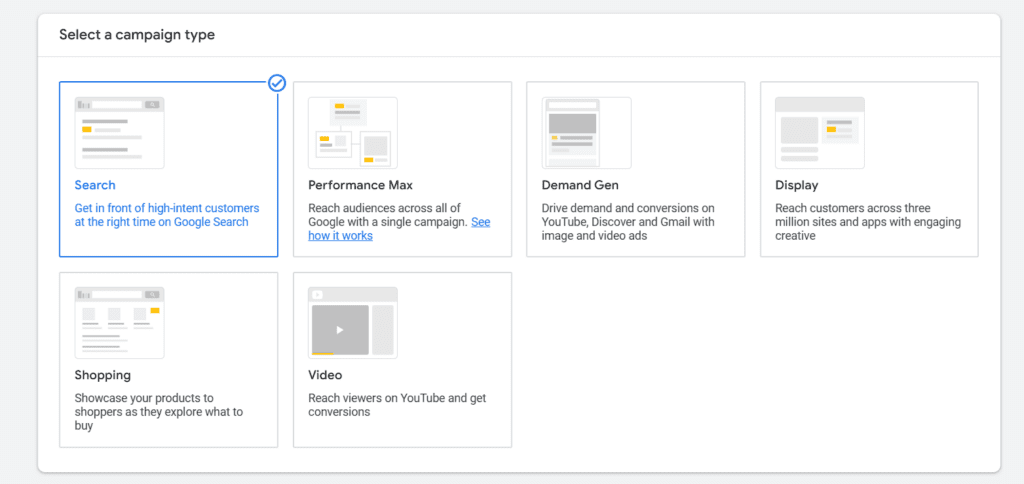Image resolution: width=1024 pixels, height=484 pixels.
Task: Select the "Display" title label
Action: tap(797, 185)
